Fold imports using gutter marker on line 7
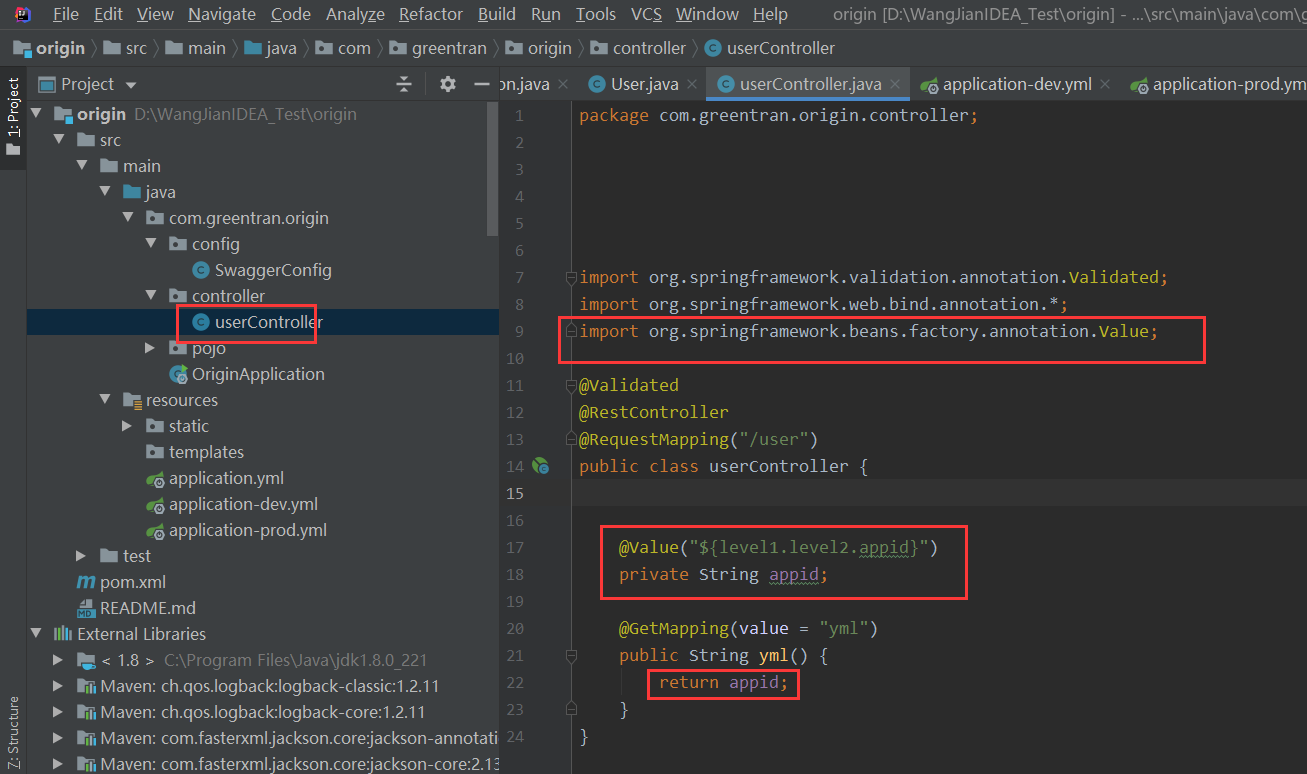The height and width of the screenshot is (774, 1307). [571, 277]
